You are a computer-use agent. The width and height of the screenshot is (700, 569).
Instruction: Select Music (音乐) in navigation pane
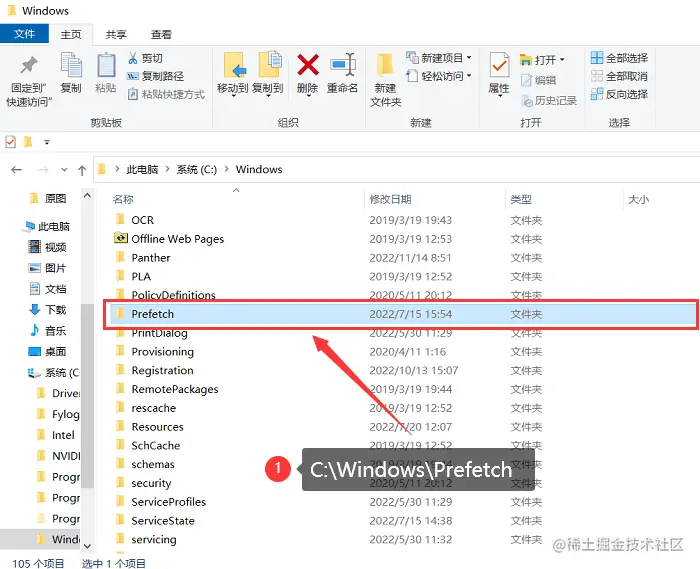[47, 331]
